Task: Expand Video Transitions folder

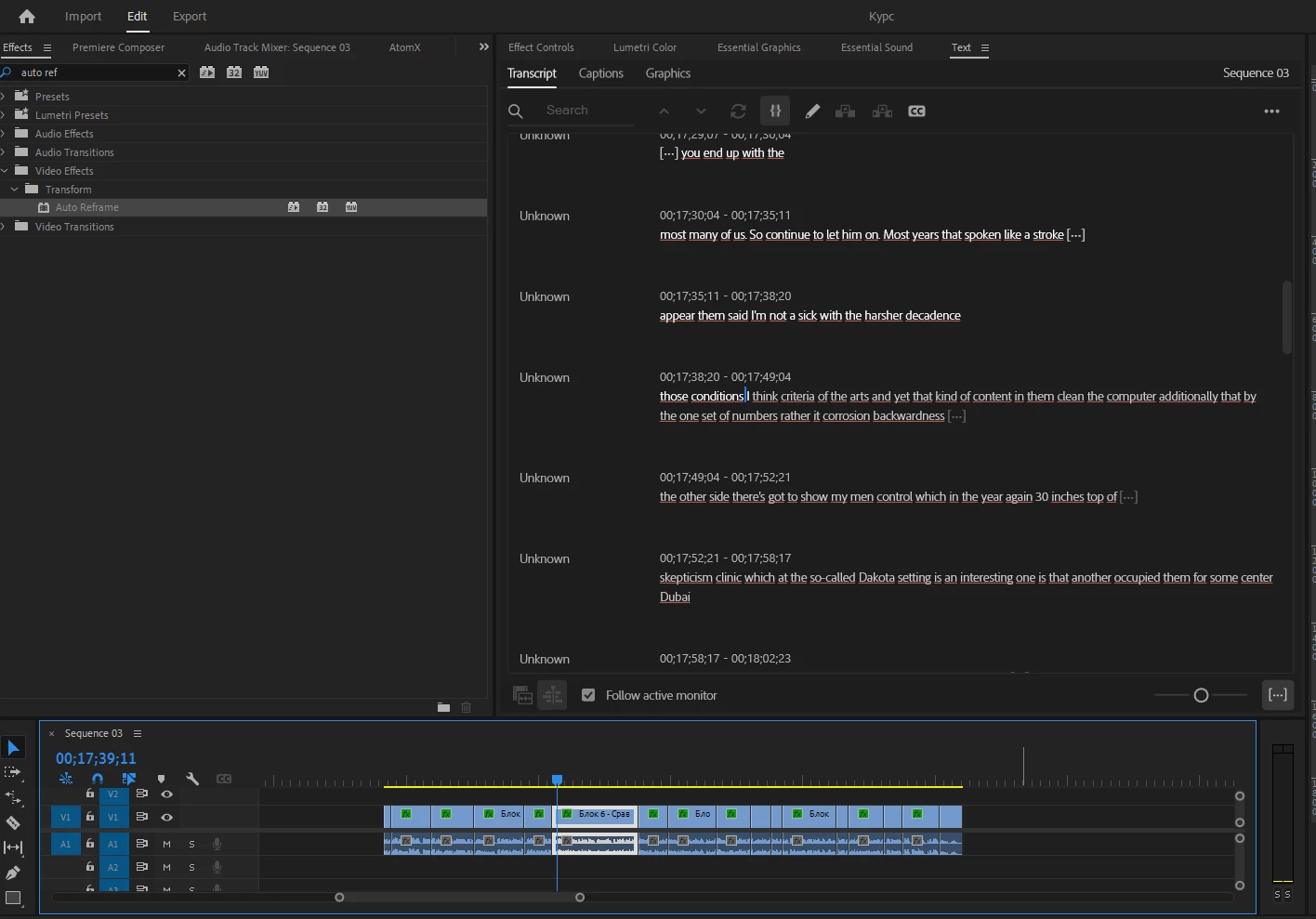Action: pyautogui.click(x=4, y=226)
